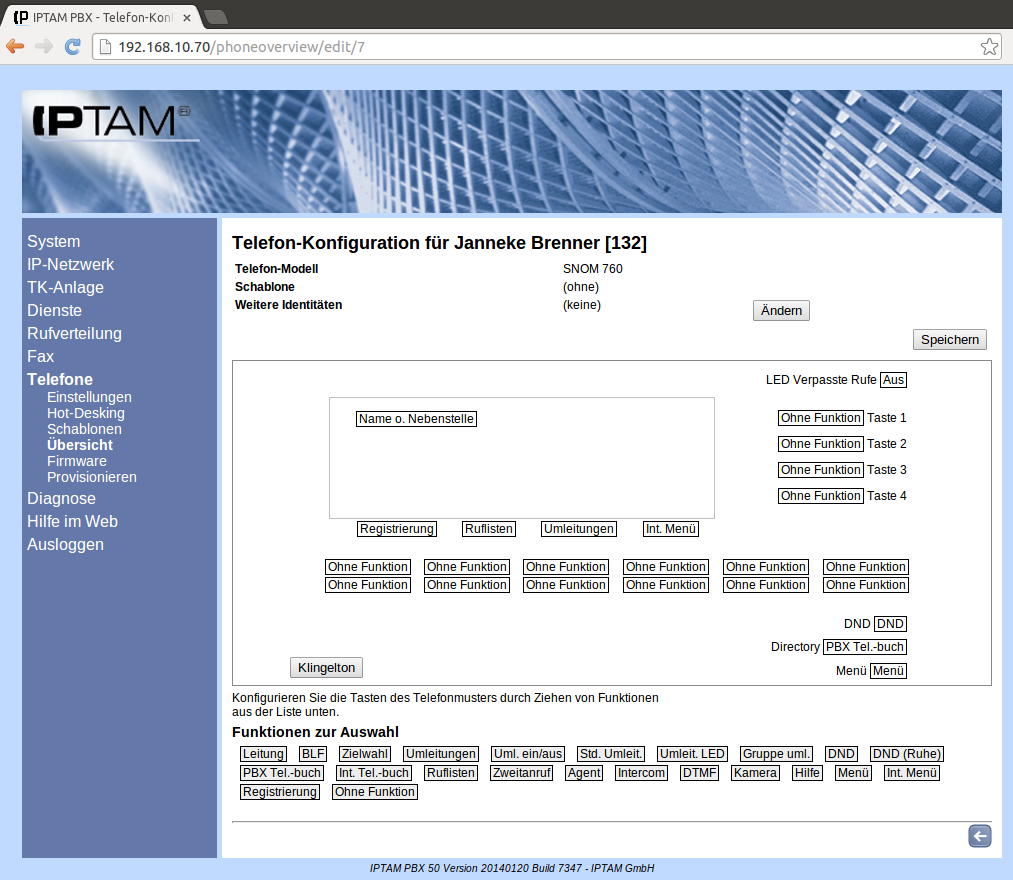
Task: Reload the page with browser refresh icon
Action: click(73, 46)
